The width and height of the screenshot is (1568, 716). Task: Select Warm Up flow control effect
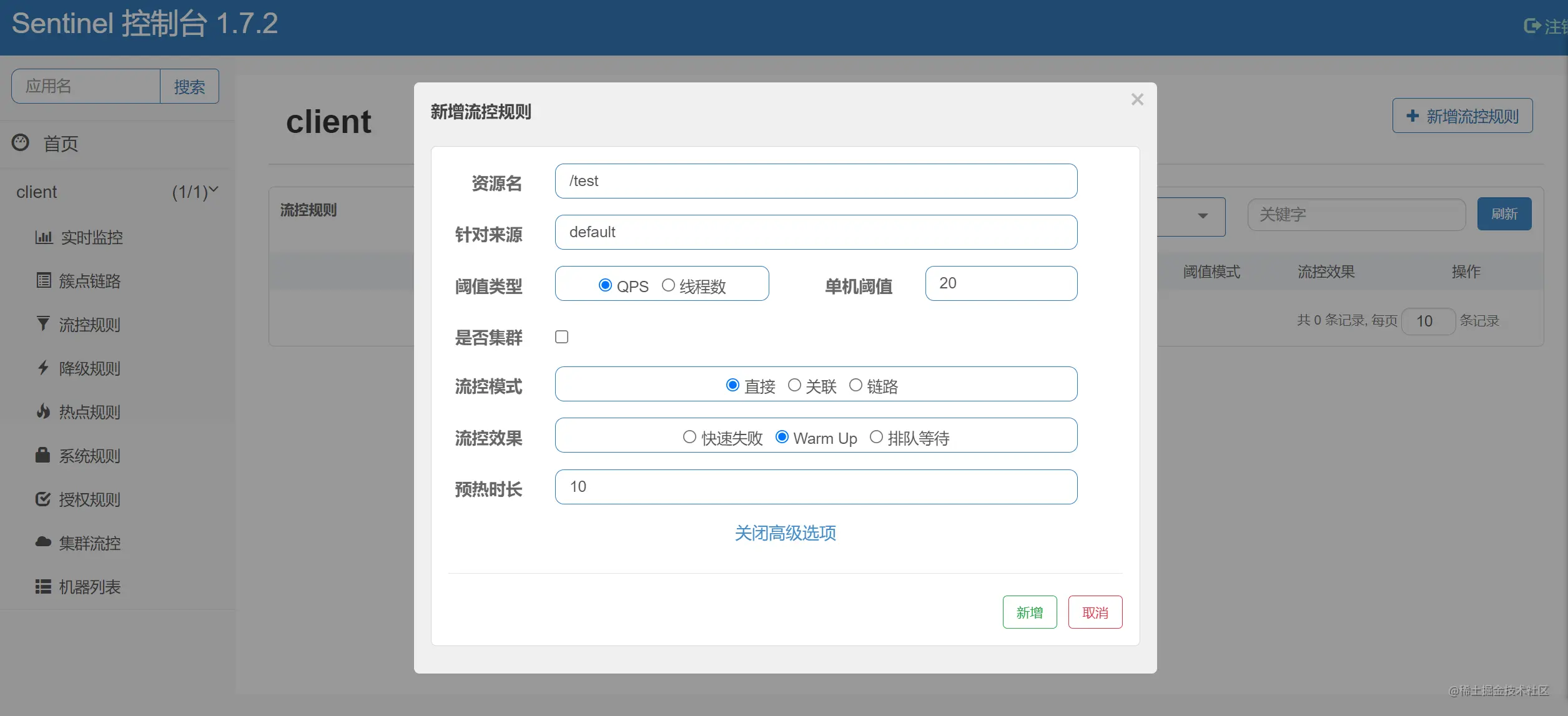(x=782, y=437)
